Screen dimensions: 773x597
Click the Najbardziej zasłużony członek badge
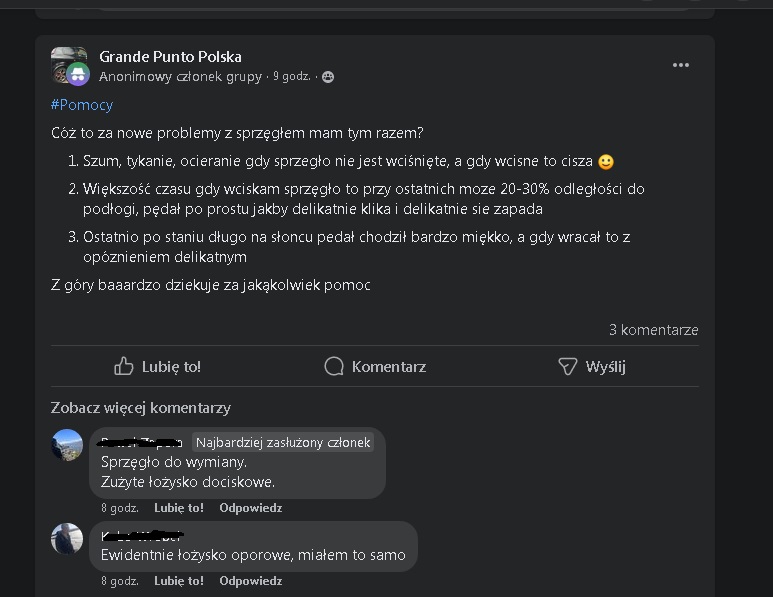(x=283, y=442)
